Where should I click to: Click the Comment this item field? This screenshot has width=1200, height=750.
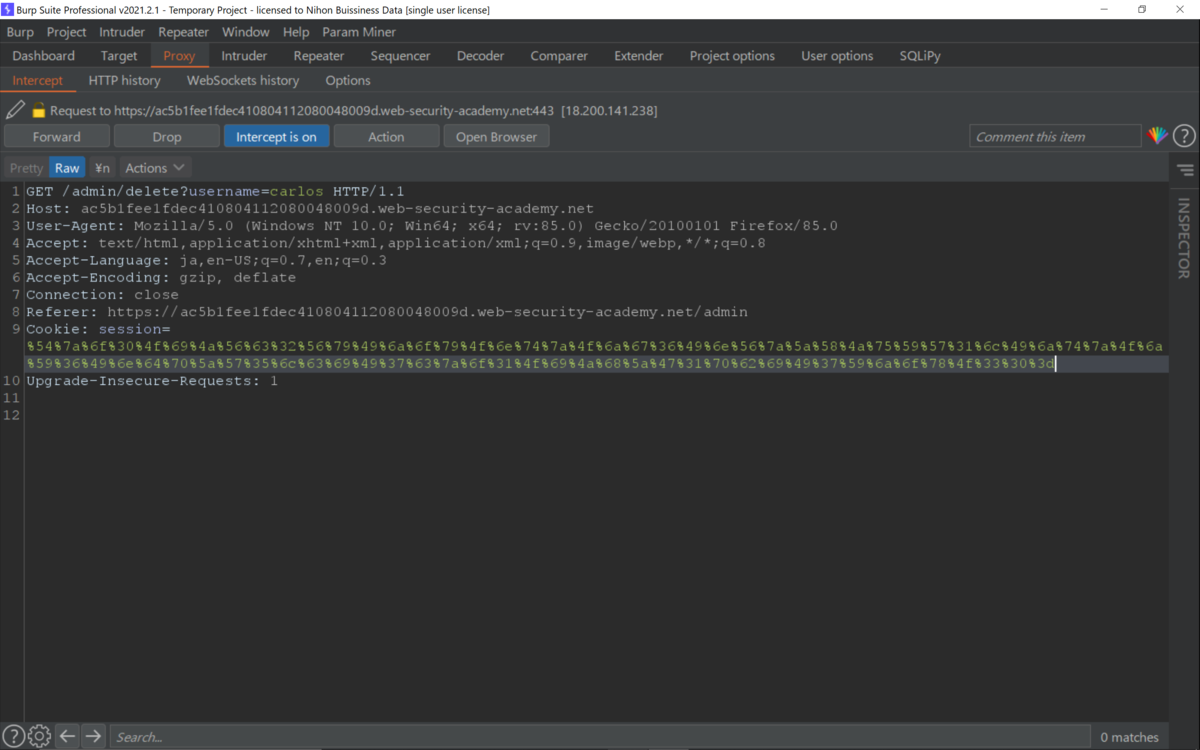click(x=1055, y=137)
